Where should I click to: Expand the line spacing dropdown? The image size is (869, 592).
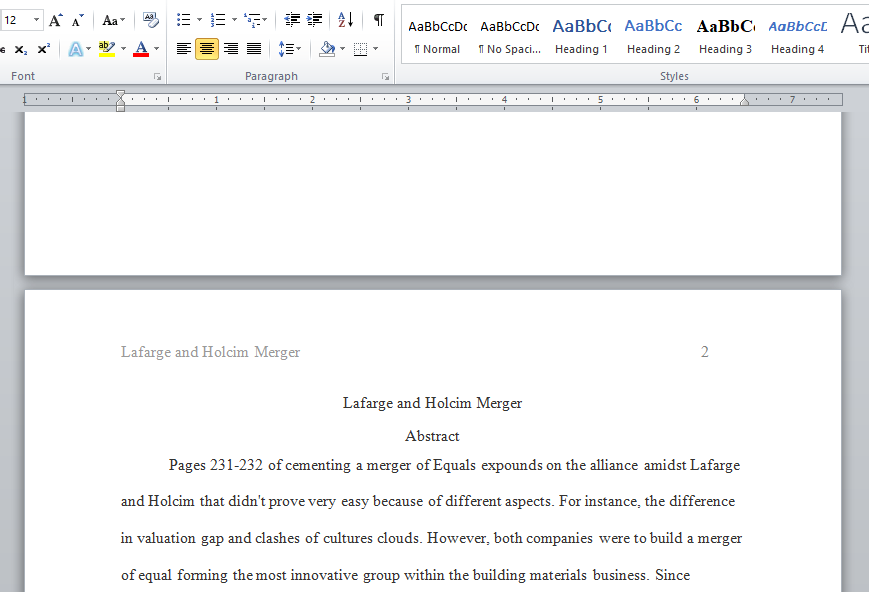coord(299,49)
